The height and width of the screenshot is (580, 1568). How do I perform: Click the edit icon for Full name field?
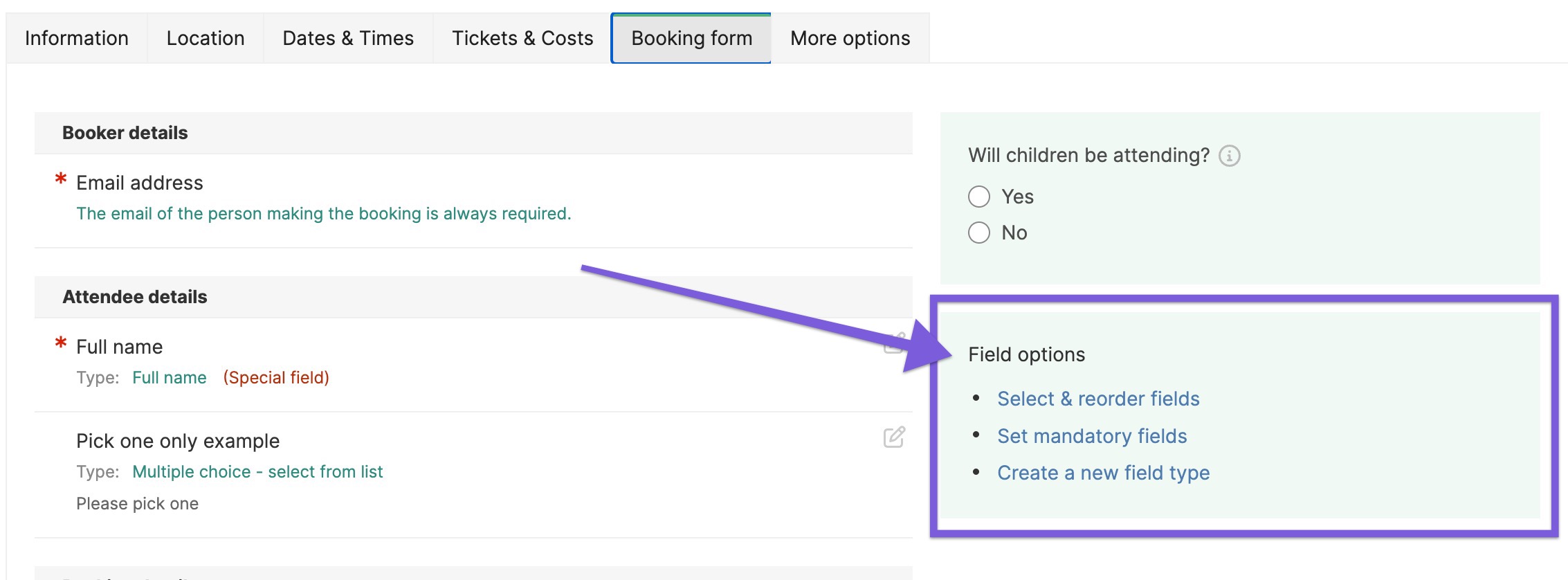pos(894,343)
